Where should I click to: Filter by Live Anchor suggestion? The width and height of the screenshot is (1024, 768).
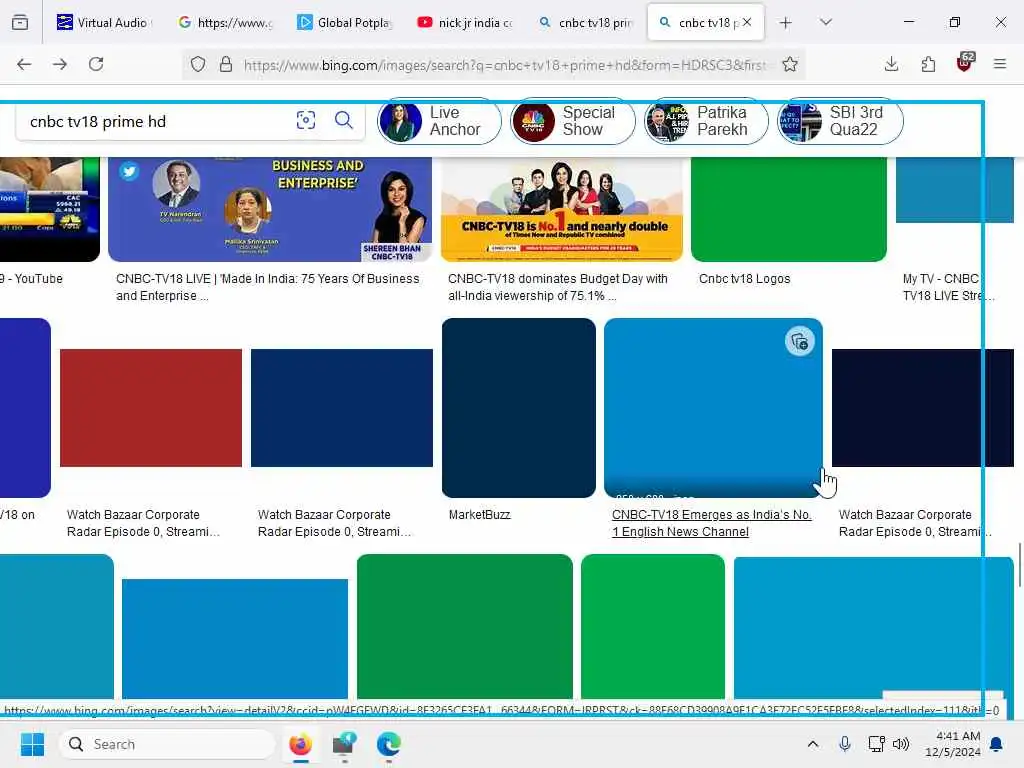coord(440,121)
